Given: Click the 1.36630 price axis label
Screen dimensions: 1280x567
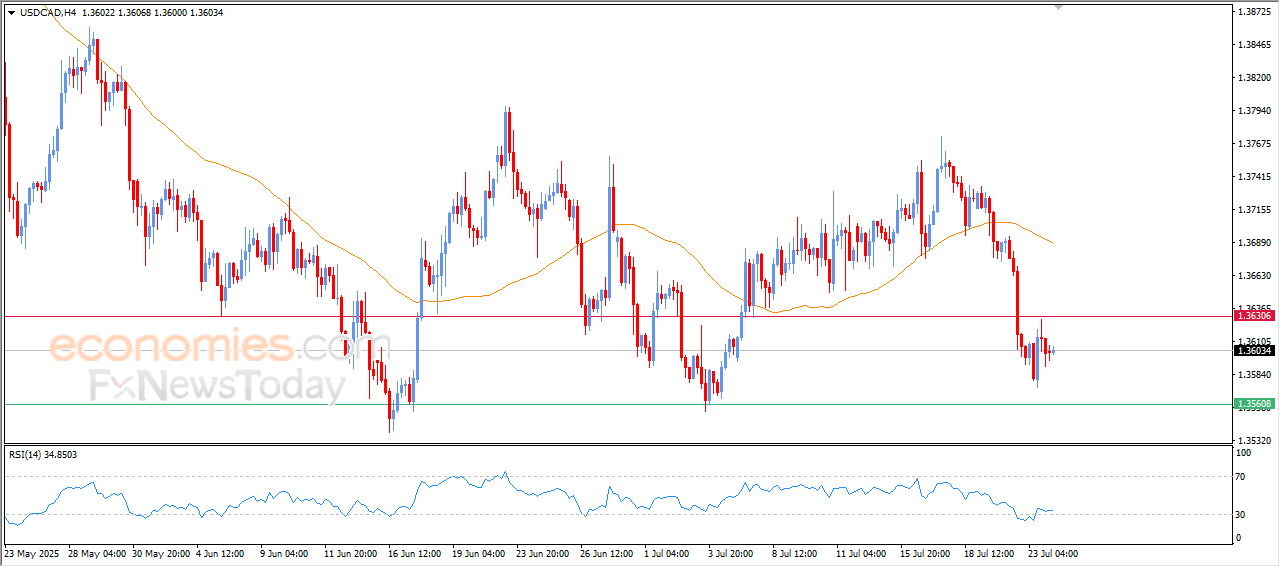Looking at the screenshot, I should coord(1254,276).
